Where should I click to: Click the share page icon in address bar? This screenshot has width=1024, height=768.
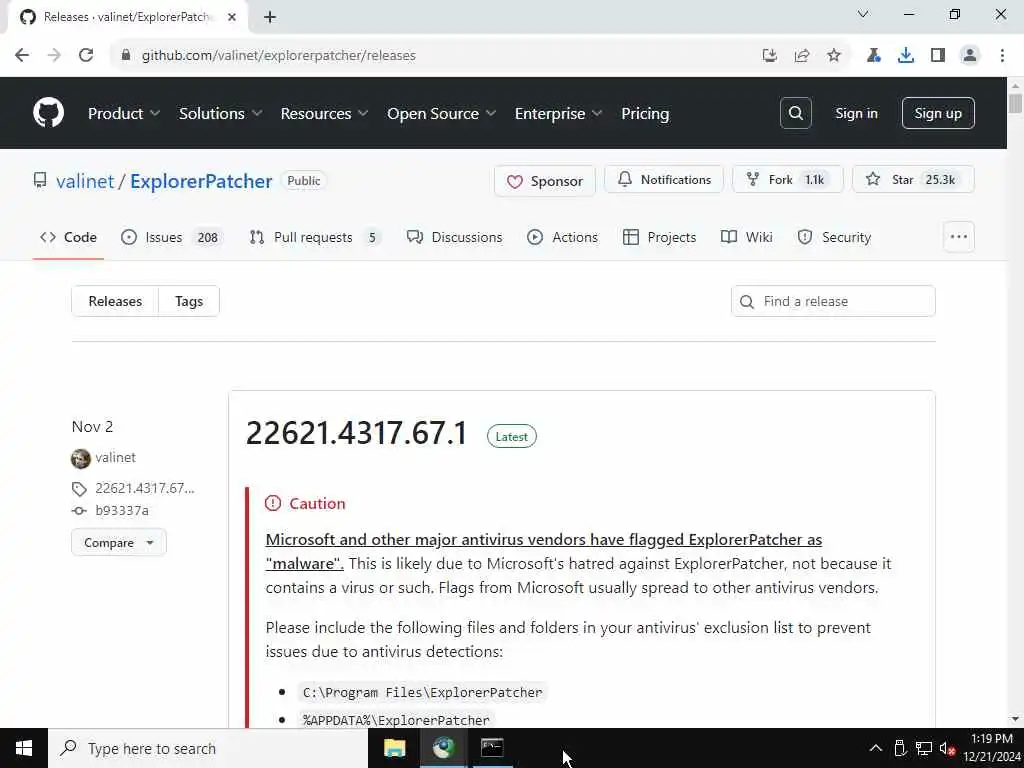click(x=801, y=55)
